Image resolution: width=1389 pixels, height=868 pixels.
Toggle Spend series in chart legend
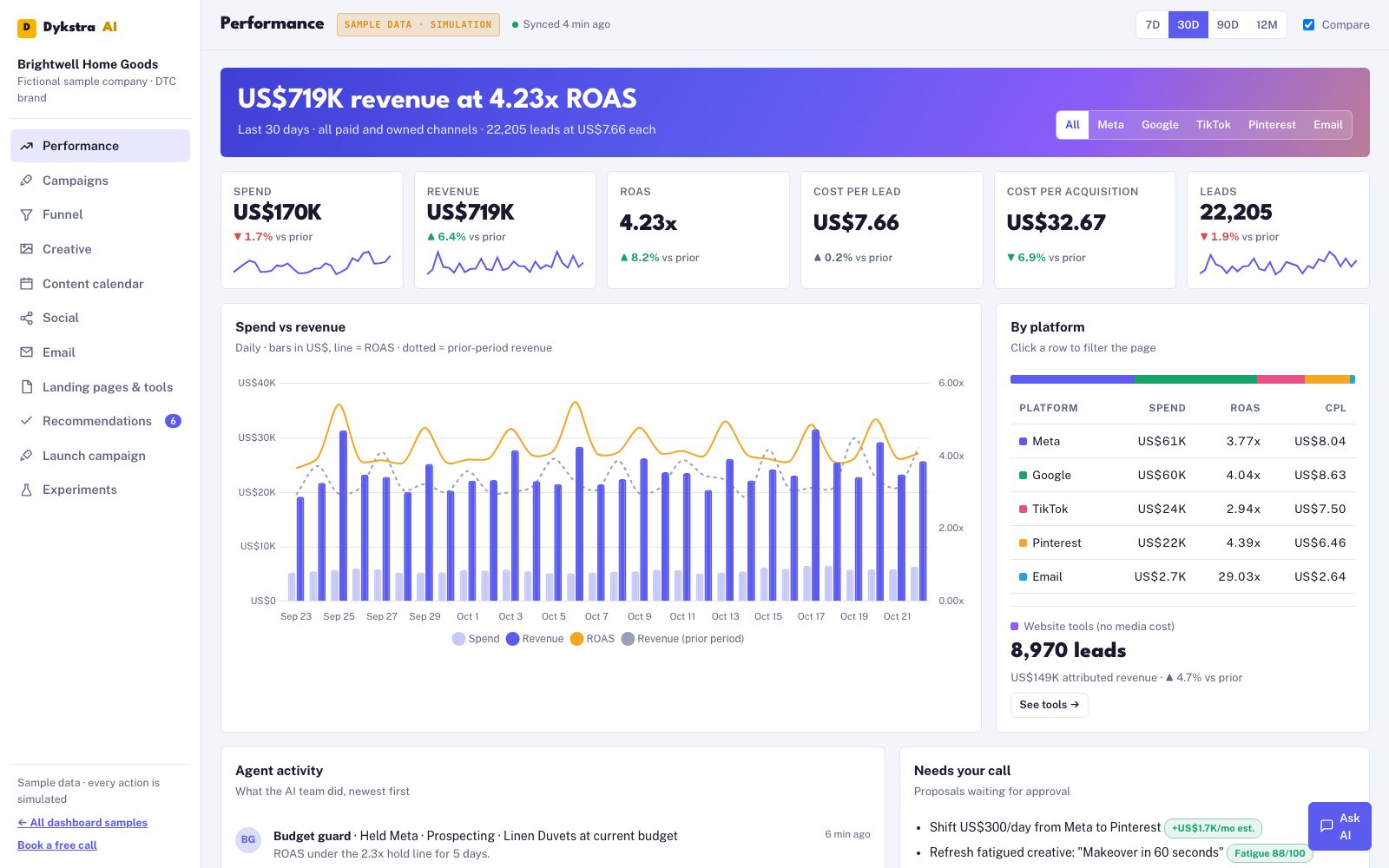click(x=476, y=639)
